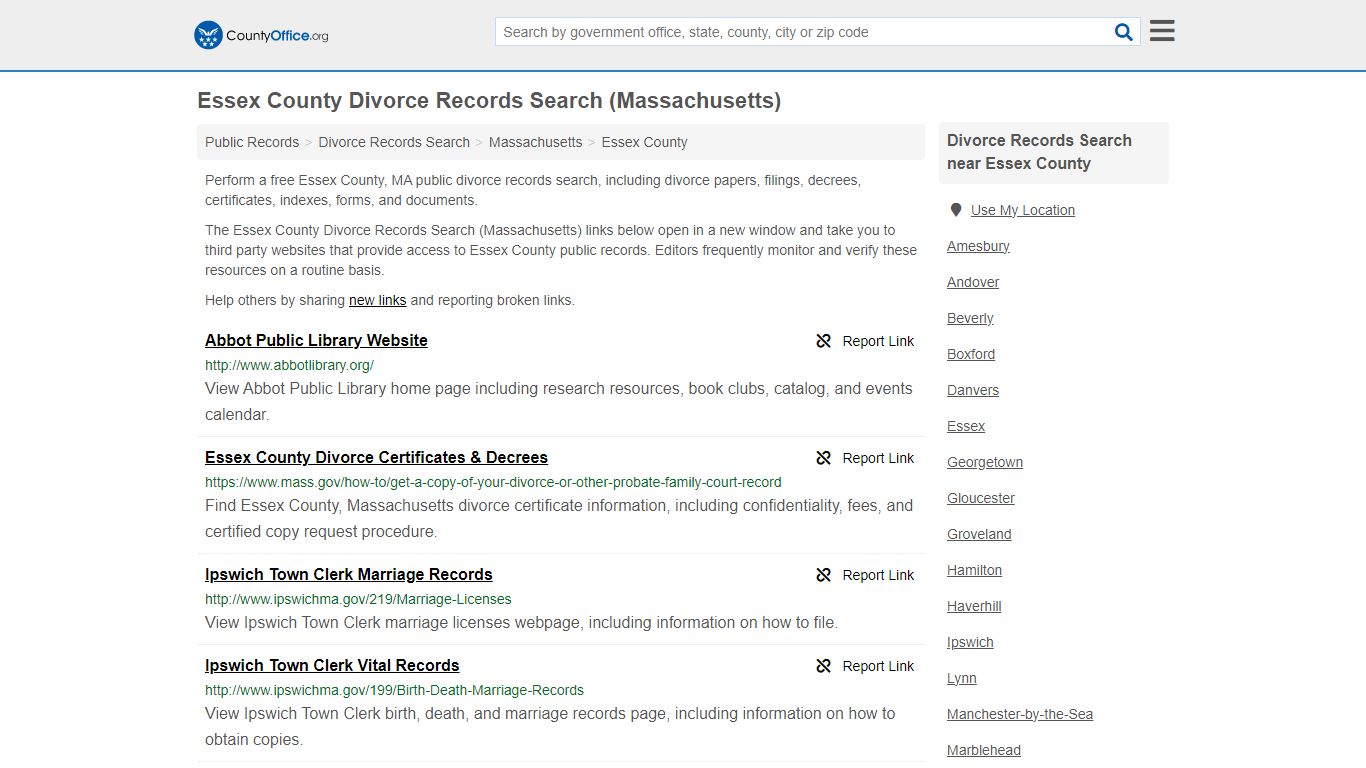This screenshot has width=1366, height=768.
Task: Open Ipswich Town Clerk Vital Records
Action: pos(332,665)
